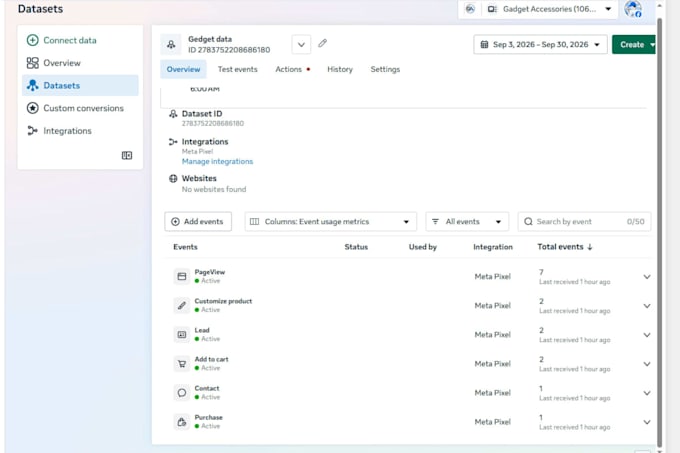Click the icon left of the account selector
680x453 pixels.
click(x=470, y=9)
